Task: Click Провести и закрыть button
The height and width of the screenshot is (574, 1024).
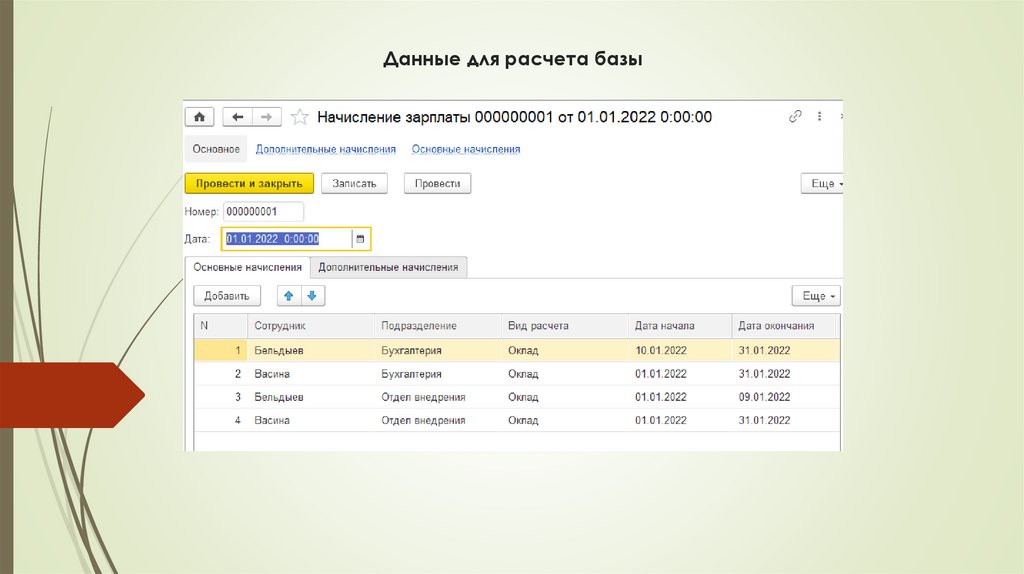Action: [250, 184]
